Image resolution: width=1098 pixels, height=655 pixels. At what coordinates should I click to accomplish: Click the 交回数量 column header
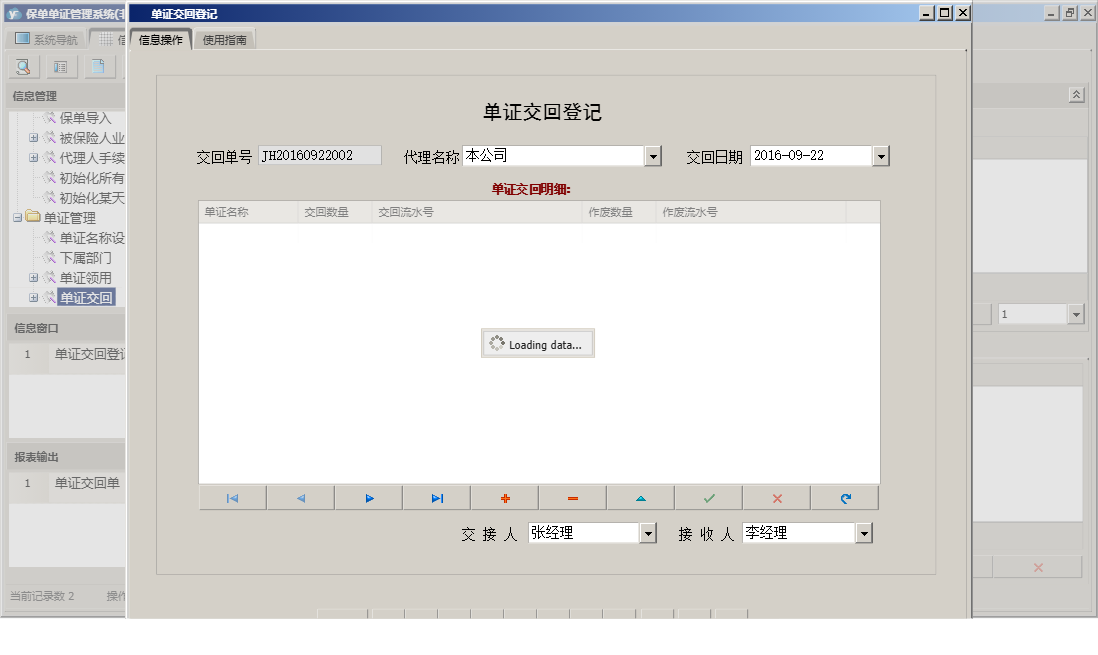(335, 212)
